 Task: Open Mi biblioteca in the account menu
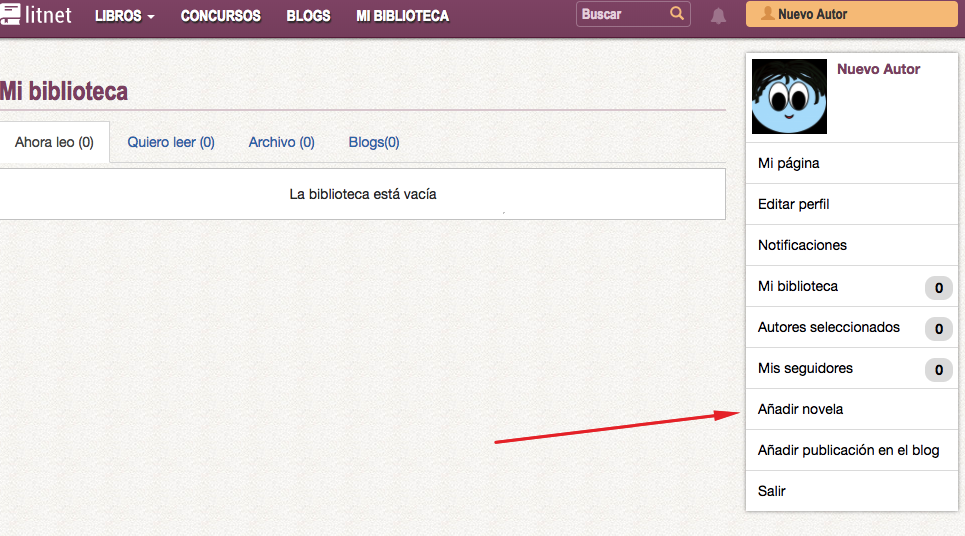[x=852, y=286]
